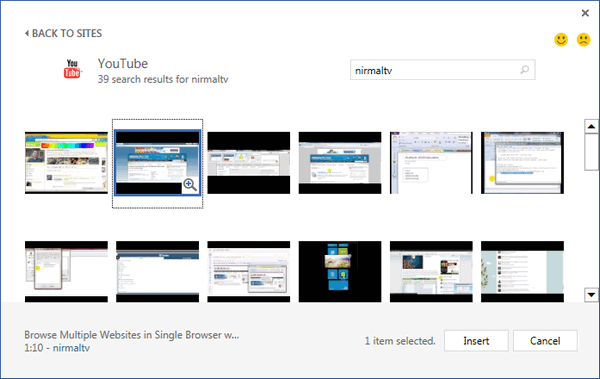This screenshot has width=600, height=379.
Task: Click the scrollbar up arrow
Action: tap(591, 126)
